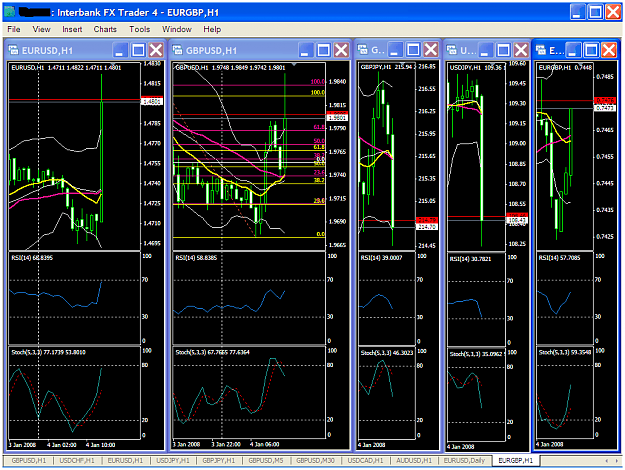
Task: Switch to the GBPUSD,H1 bottom tab
Action: (28, 460)
